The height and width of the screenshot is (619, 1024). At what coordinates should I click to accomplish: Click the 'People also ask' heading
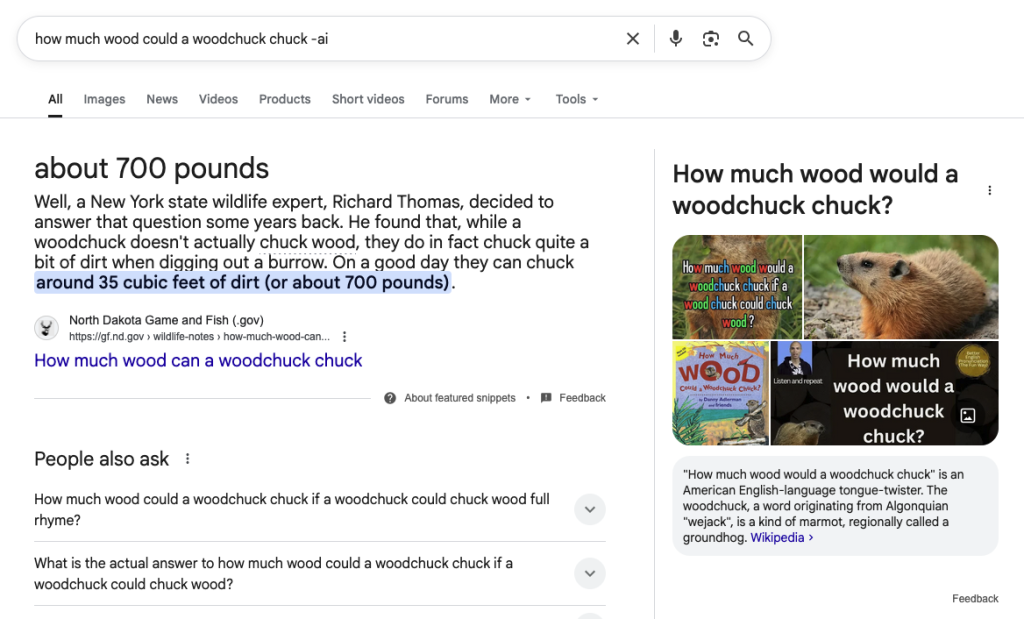point(101,459)
